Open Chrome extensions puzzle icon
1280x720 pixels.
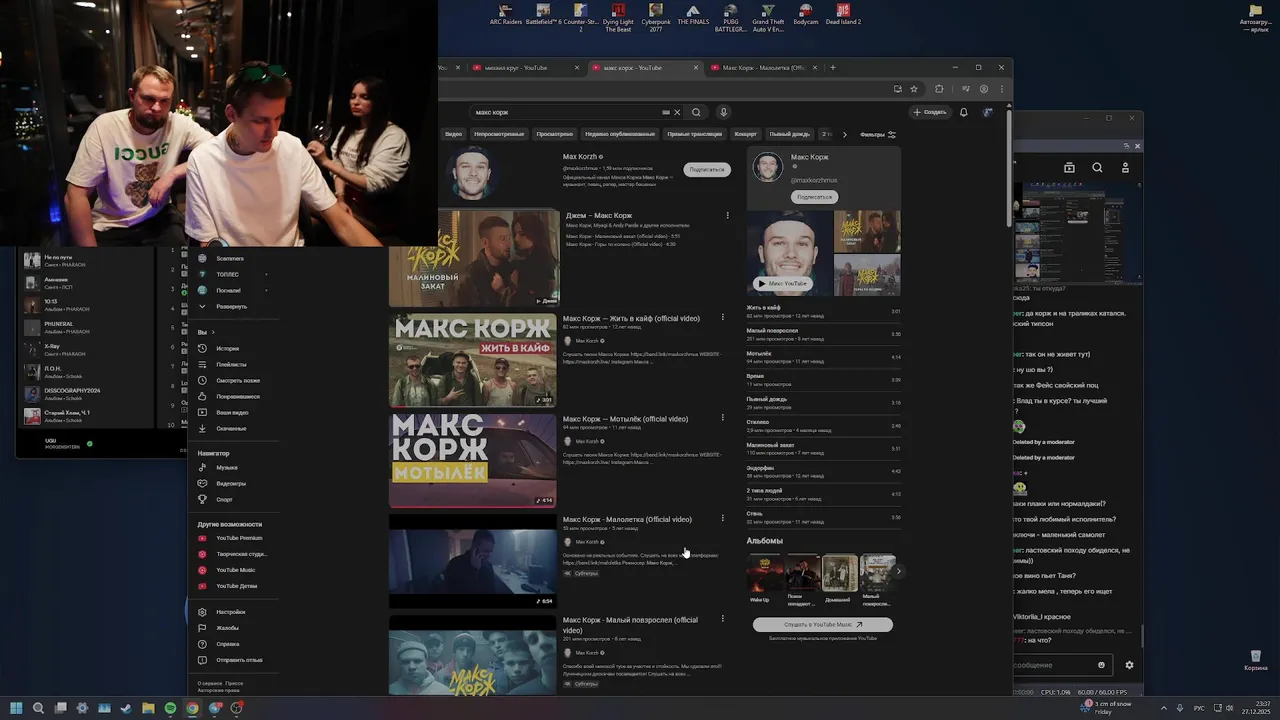tap(939, 89)
